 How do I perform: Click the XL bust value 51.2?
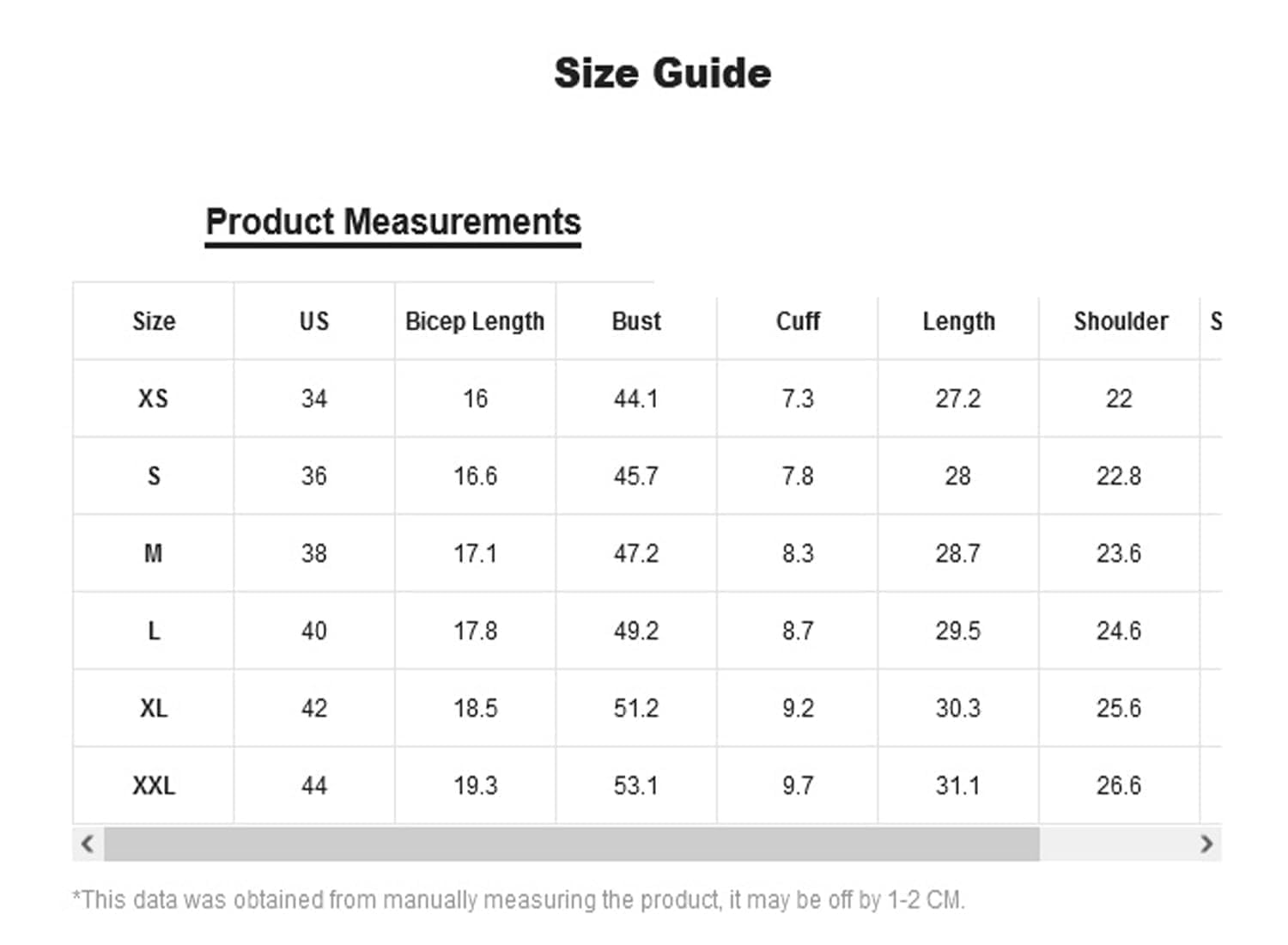(x=636, y=708)
